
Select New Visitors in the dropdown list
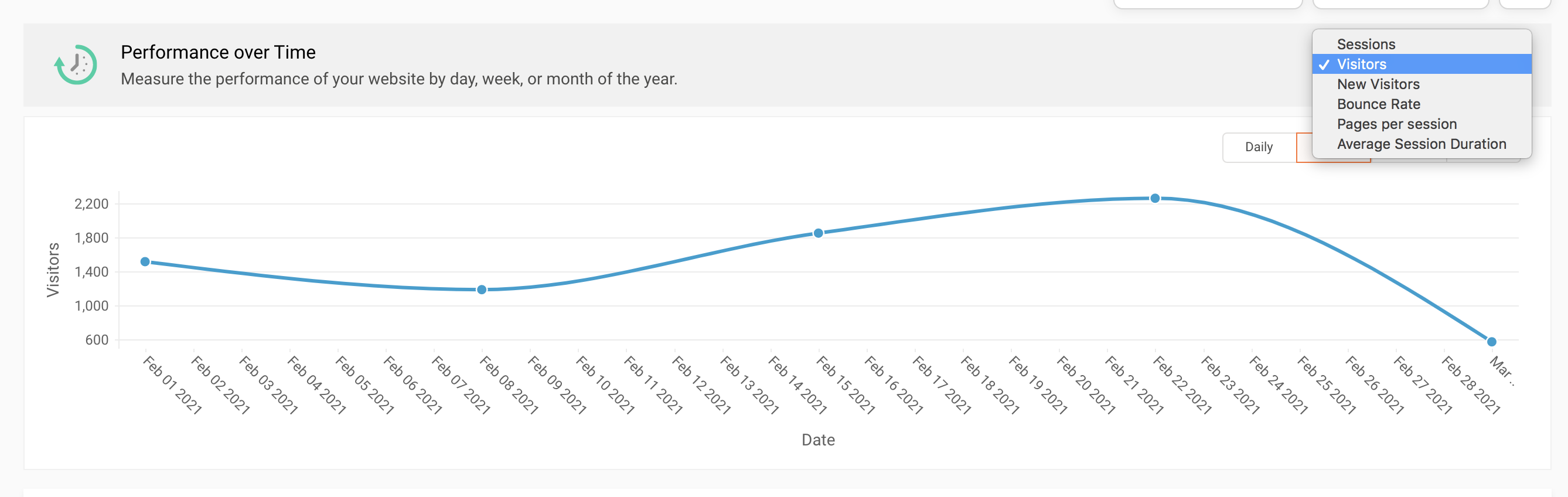[x=1378, y=84]
